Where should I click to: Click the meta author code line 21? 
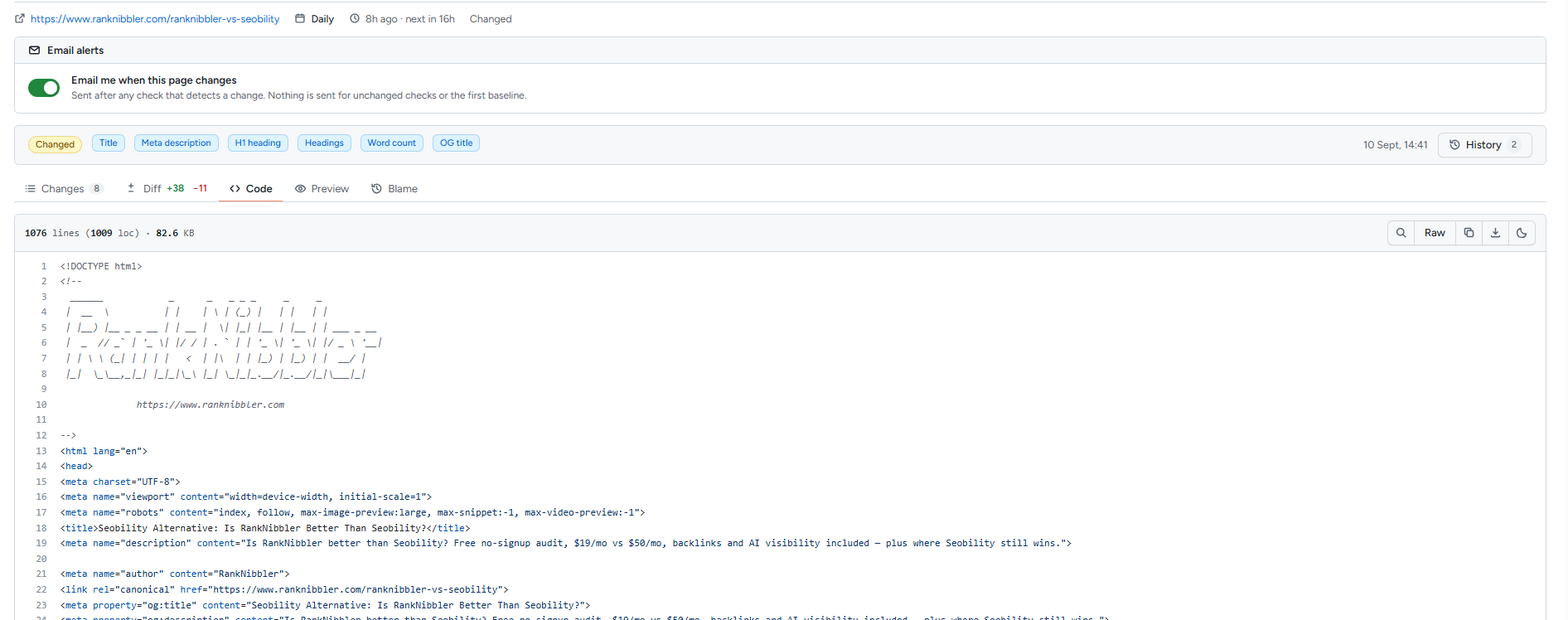point(175,574)
